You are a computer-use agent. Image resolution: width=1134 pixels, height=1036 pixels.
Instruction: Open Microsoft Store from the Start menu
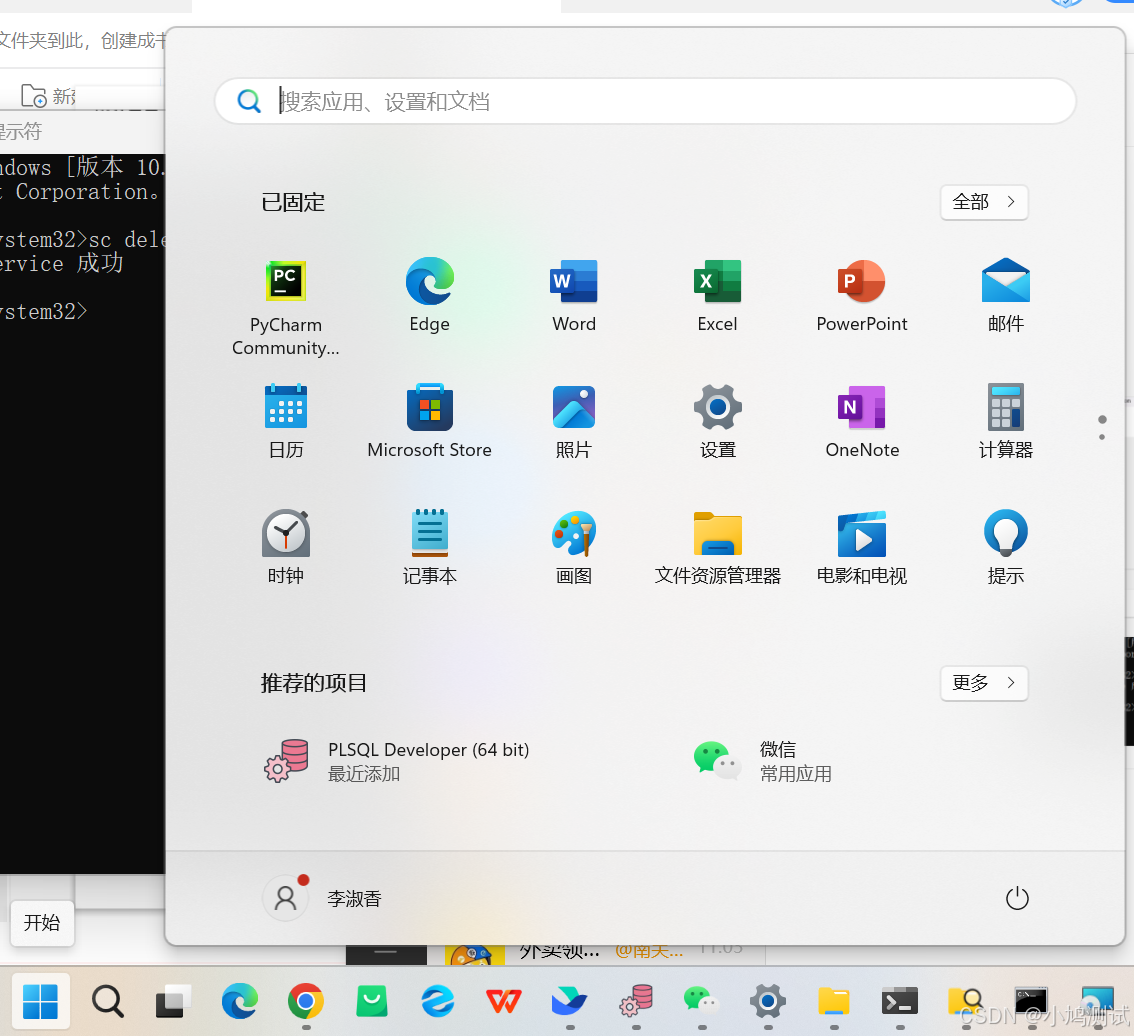[429, 420]
